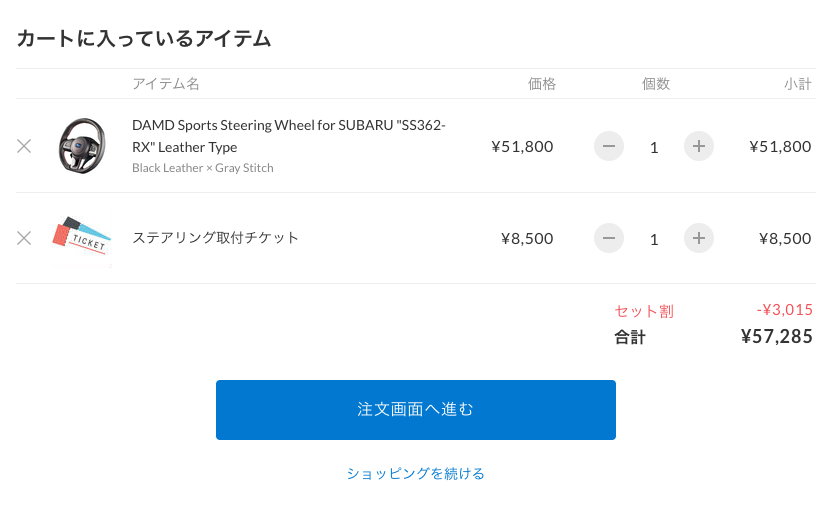The image size is (831, 516).
Task: Click the 小計 column header
Action: 798,84
